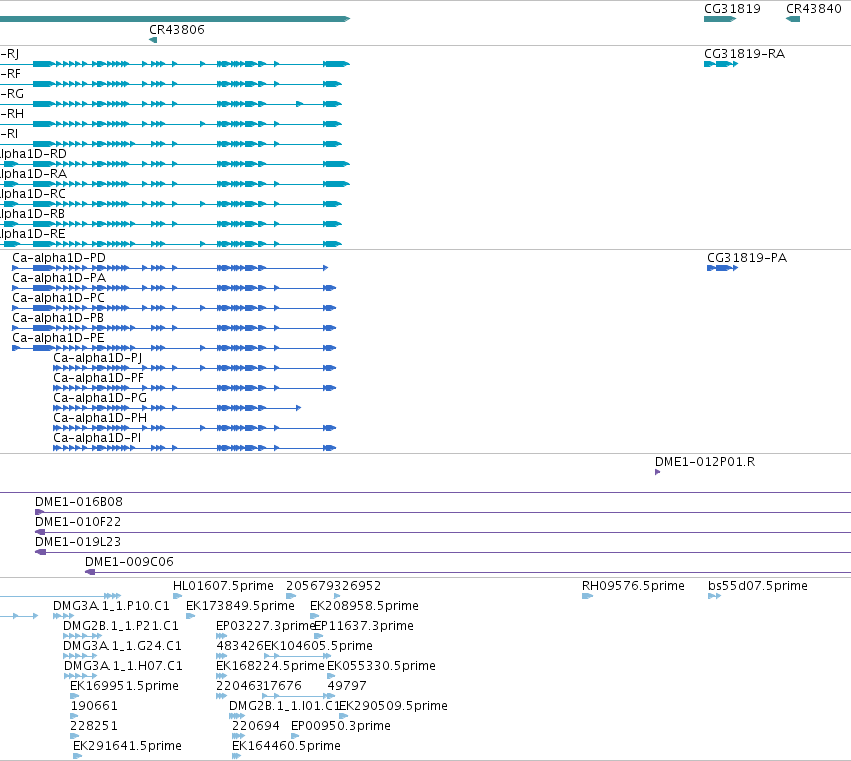Select the EK208958.5prime label
851x761 pixels.
coord(365,606)
